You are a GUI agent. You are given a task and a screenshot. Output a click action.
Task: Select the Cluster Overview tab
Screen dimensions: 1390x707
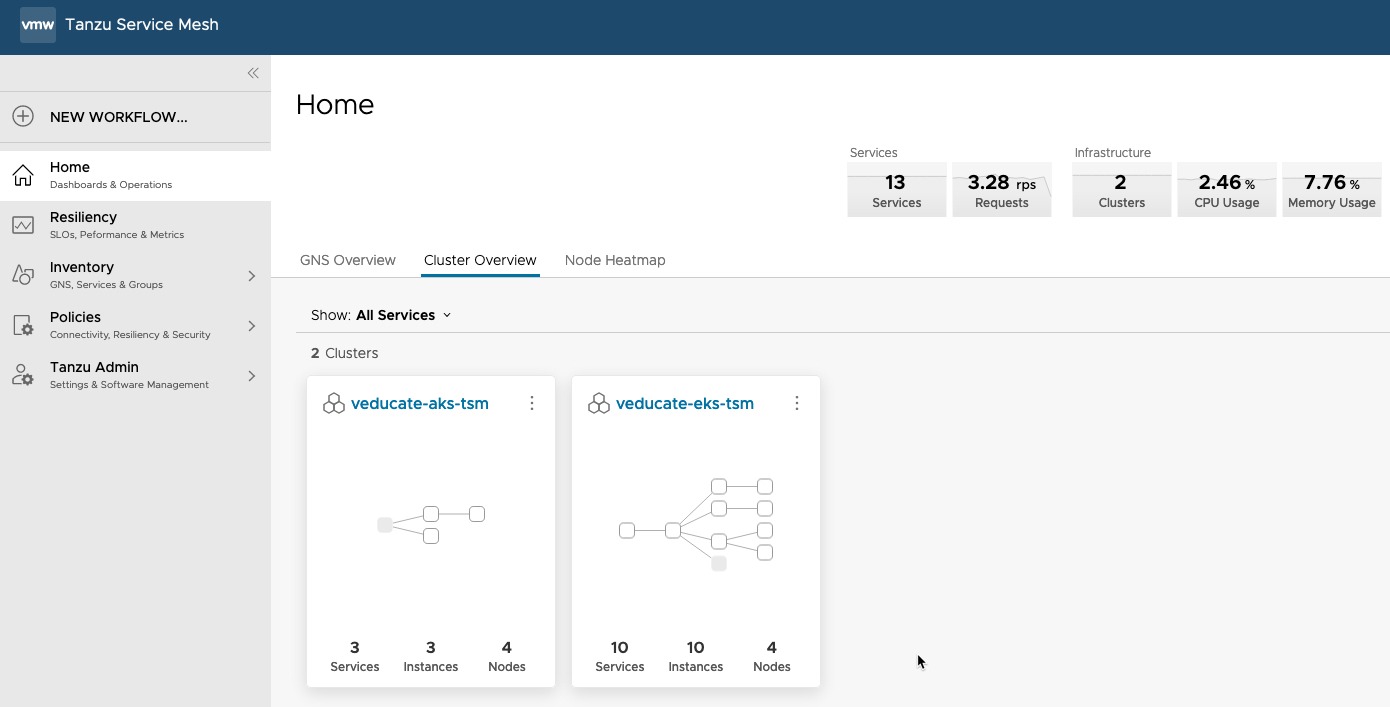click(x=480, y=260)
